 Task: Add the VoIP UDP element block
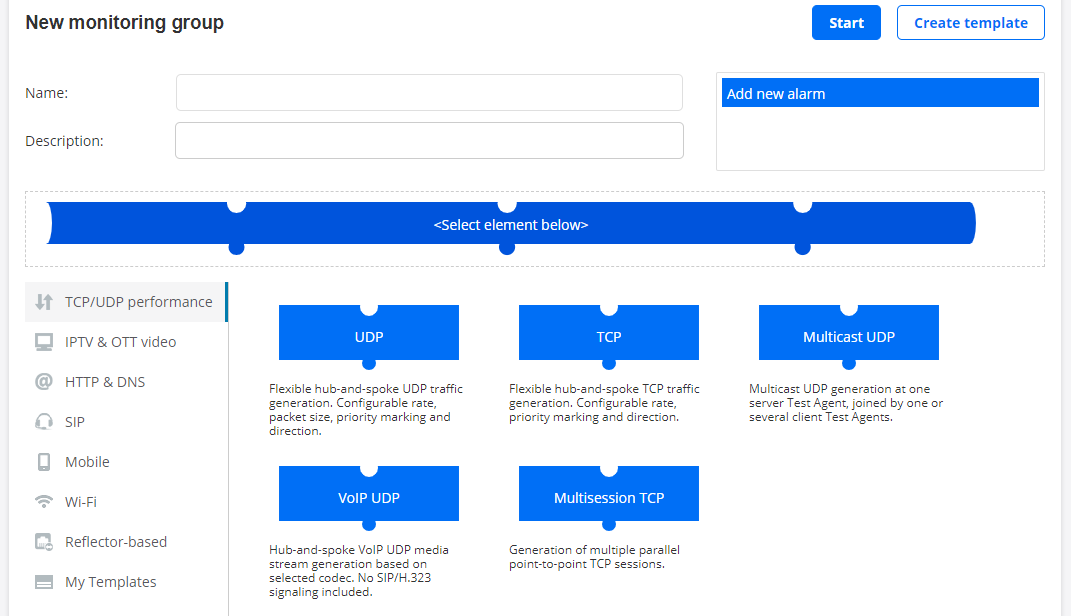pos(368,497)
